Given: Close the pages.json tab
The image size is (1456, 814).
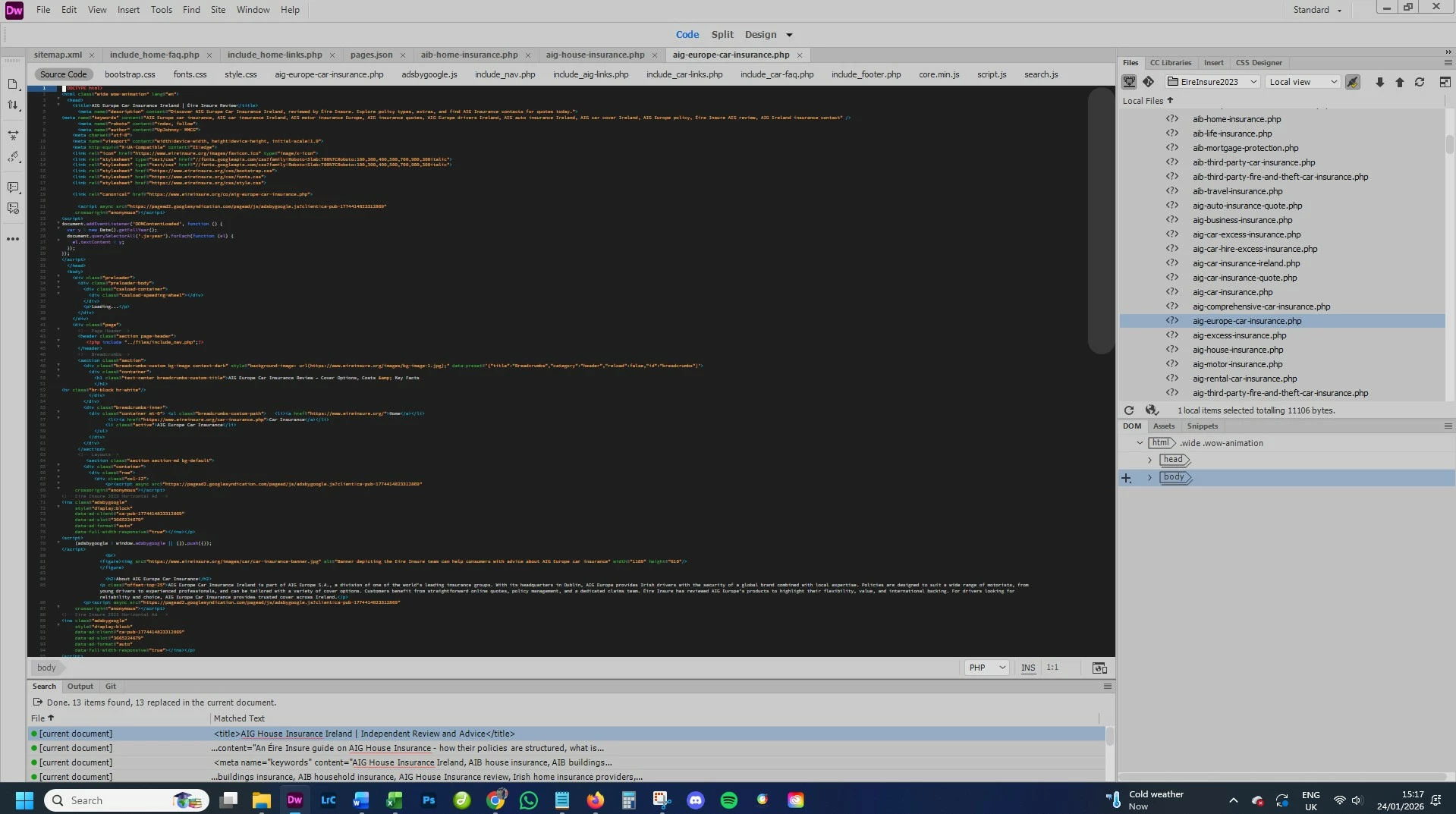Looking at the screenshot, I should coord(403,55).
